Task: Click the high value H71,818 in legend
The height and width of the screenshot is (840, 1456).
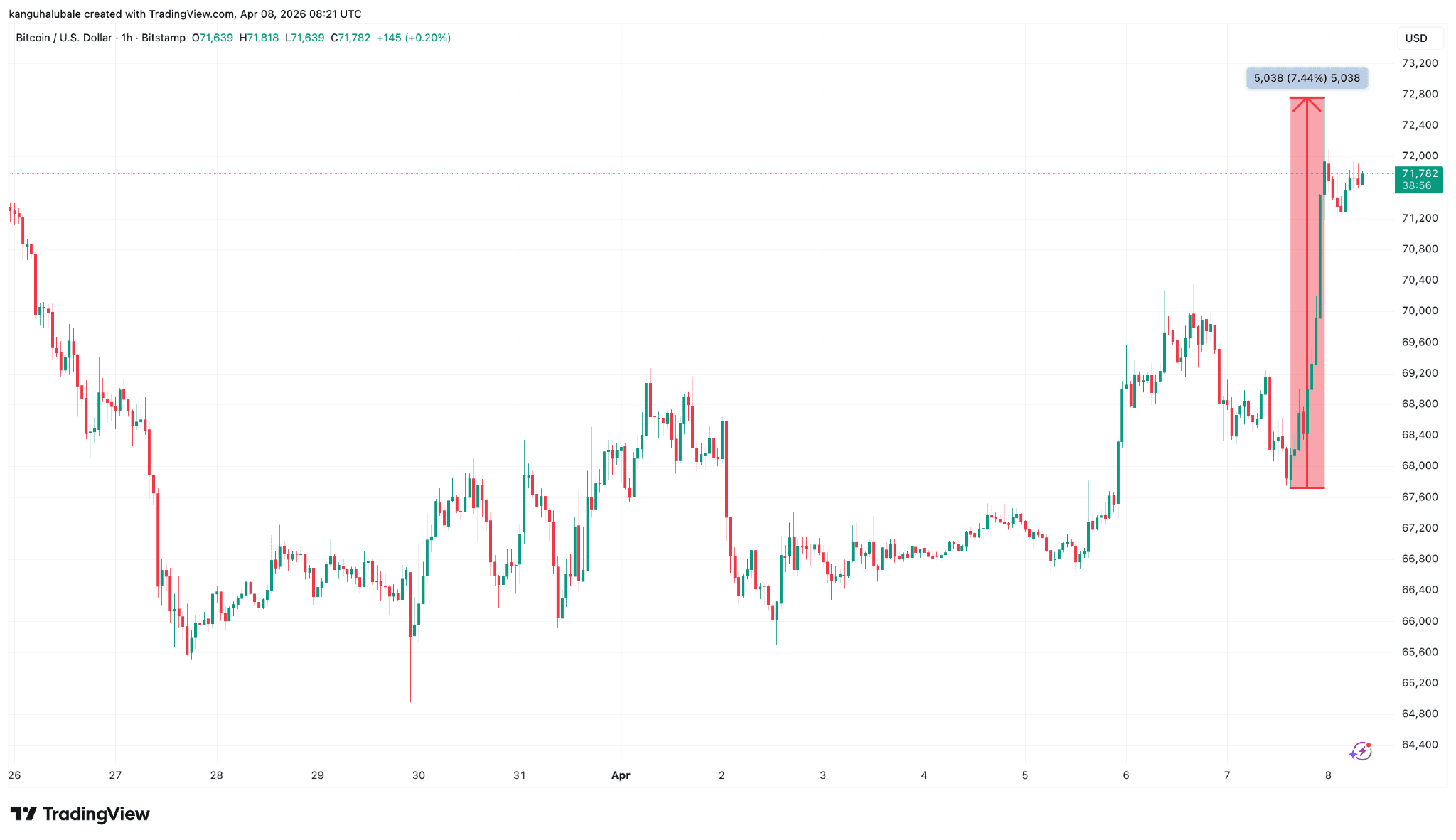Action: tap(259, 38)
